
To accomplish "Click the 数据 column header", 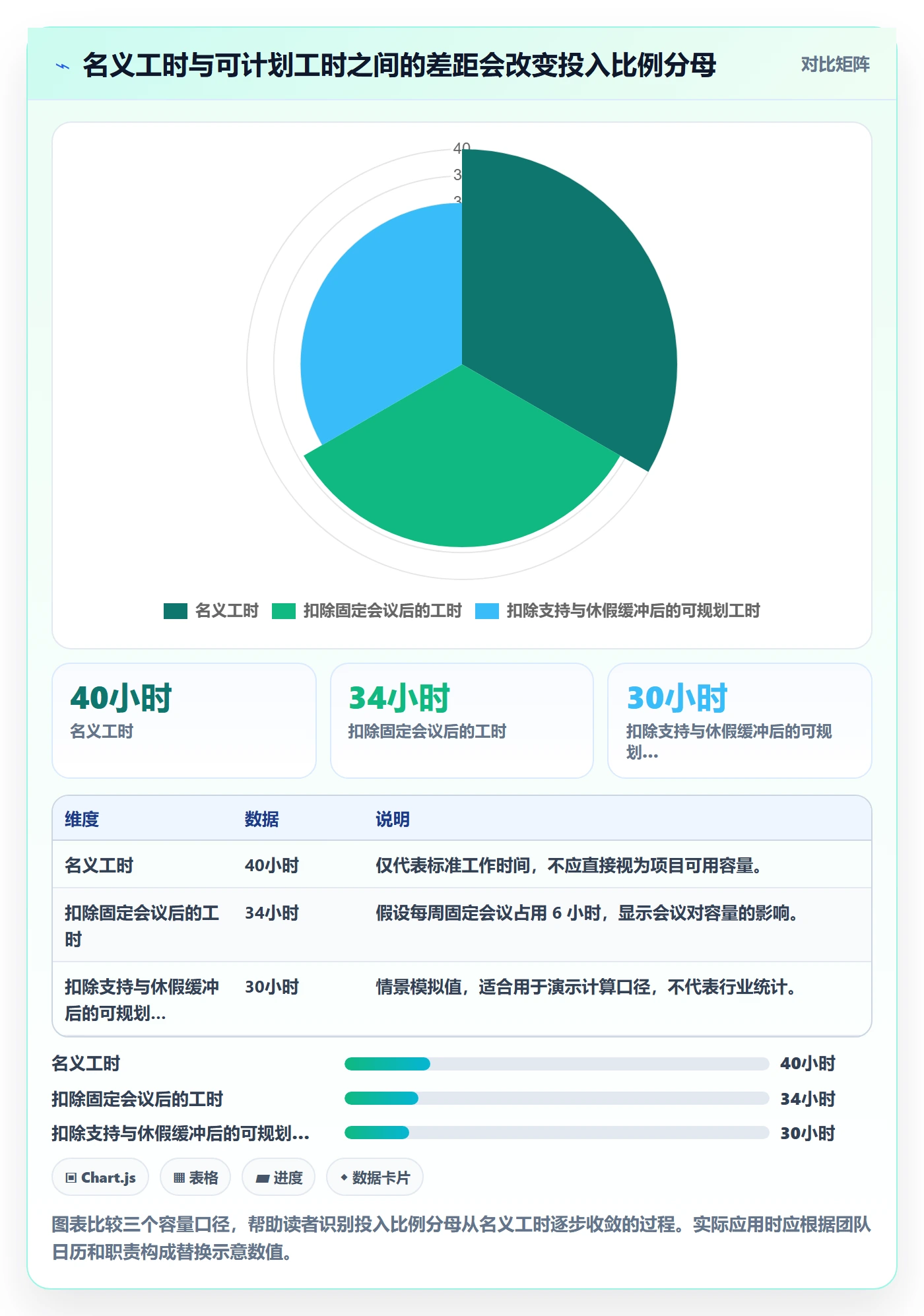I will pyautogui.click(x=262, y=819).
